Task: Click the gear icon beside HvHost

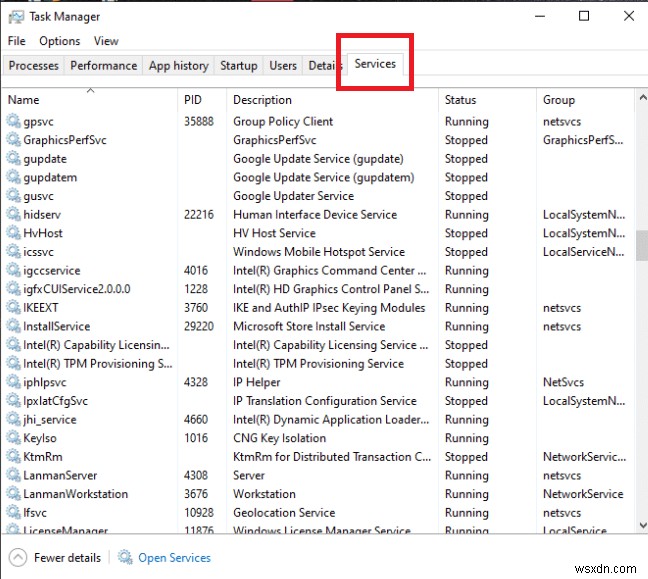Action: 13,233
